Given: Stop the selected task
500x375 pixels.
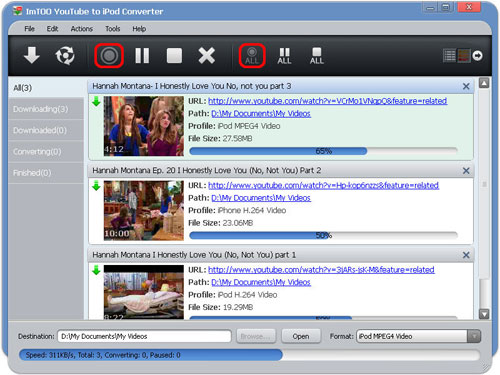Looking at the screenshot, I should click(x=174, y=56).
